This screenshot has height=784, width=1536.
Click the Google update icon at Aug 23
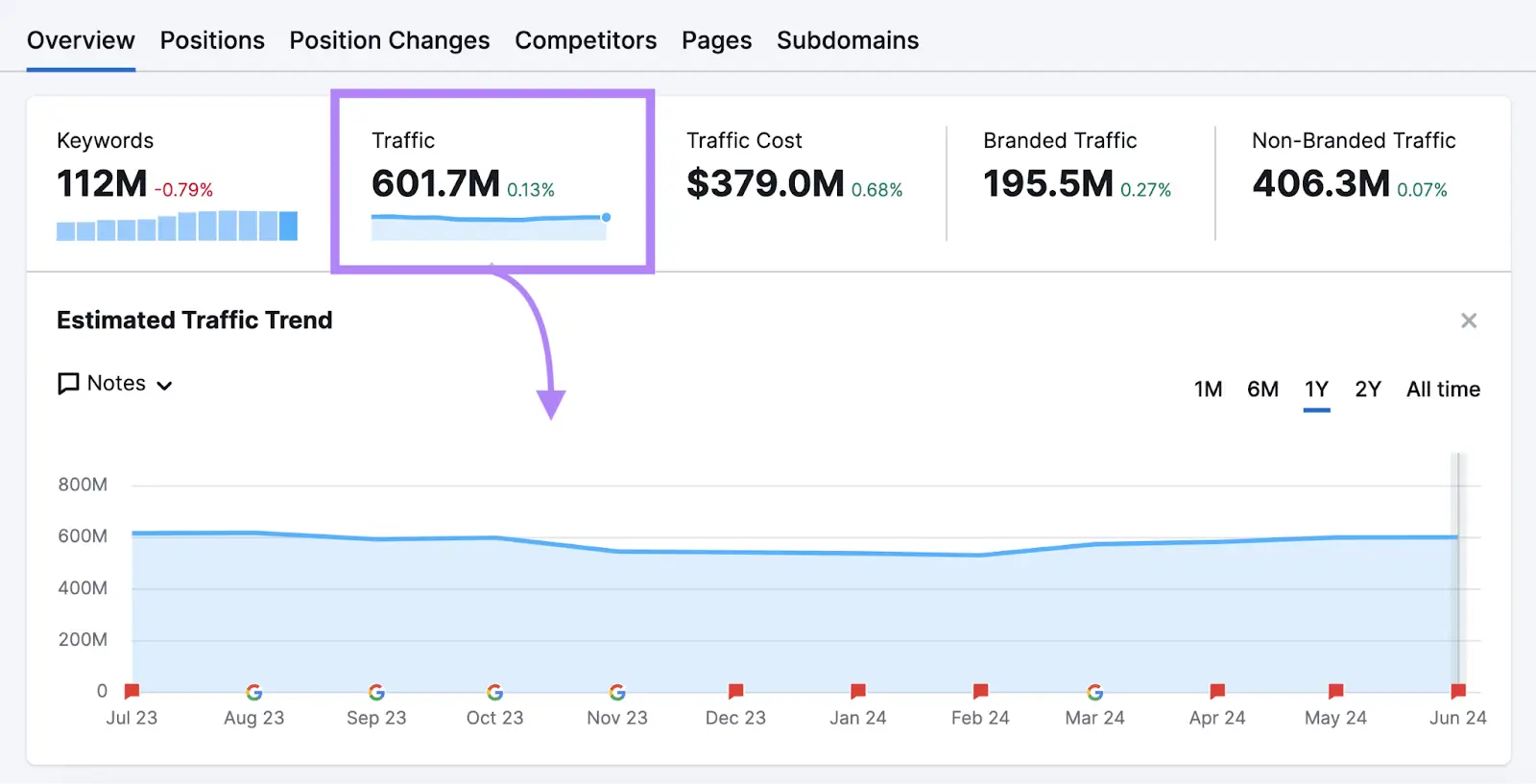253,692
